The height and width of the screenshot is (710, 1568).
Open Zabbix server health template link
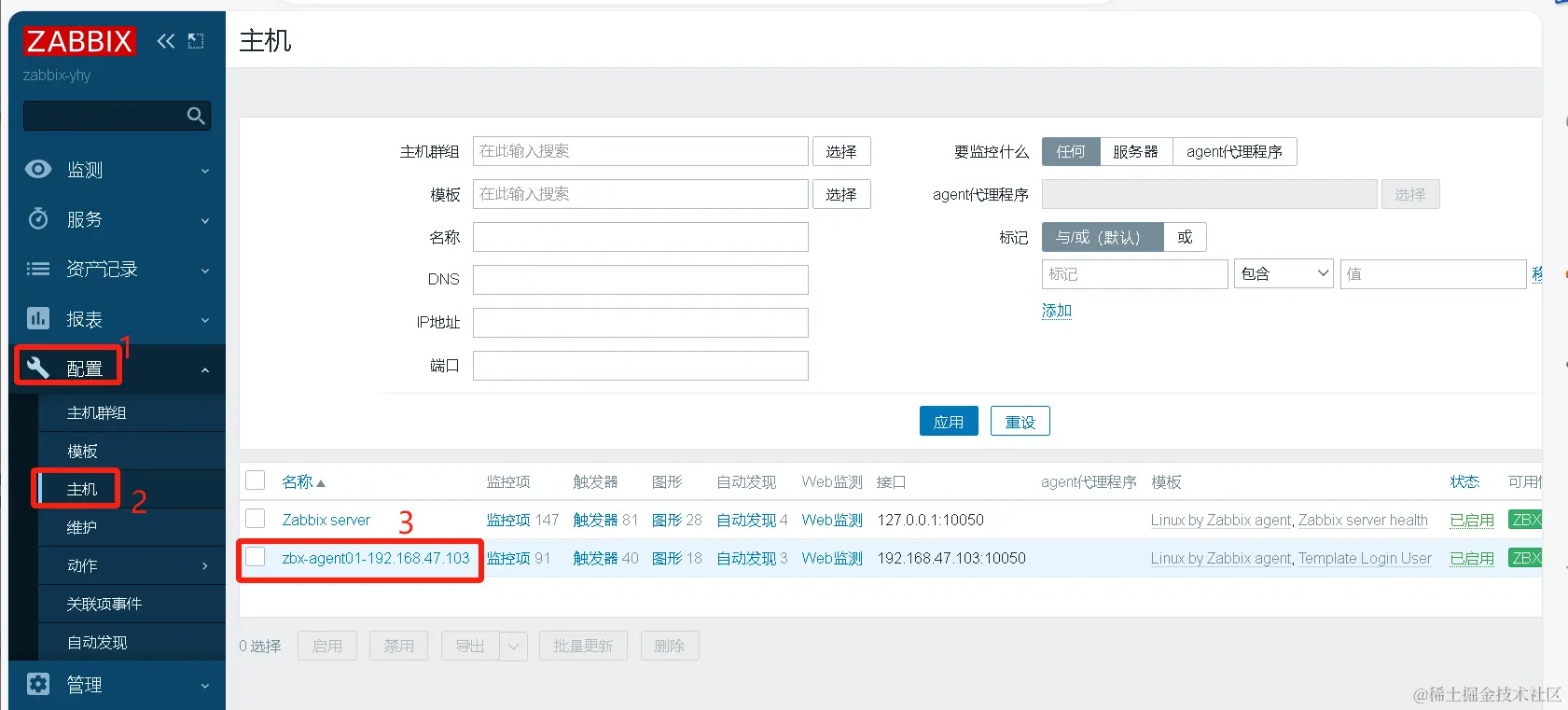1363,520
